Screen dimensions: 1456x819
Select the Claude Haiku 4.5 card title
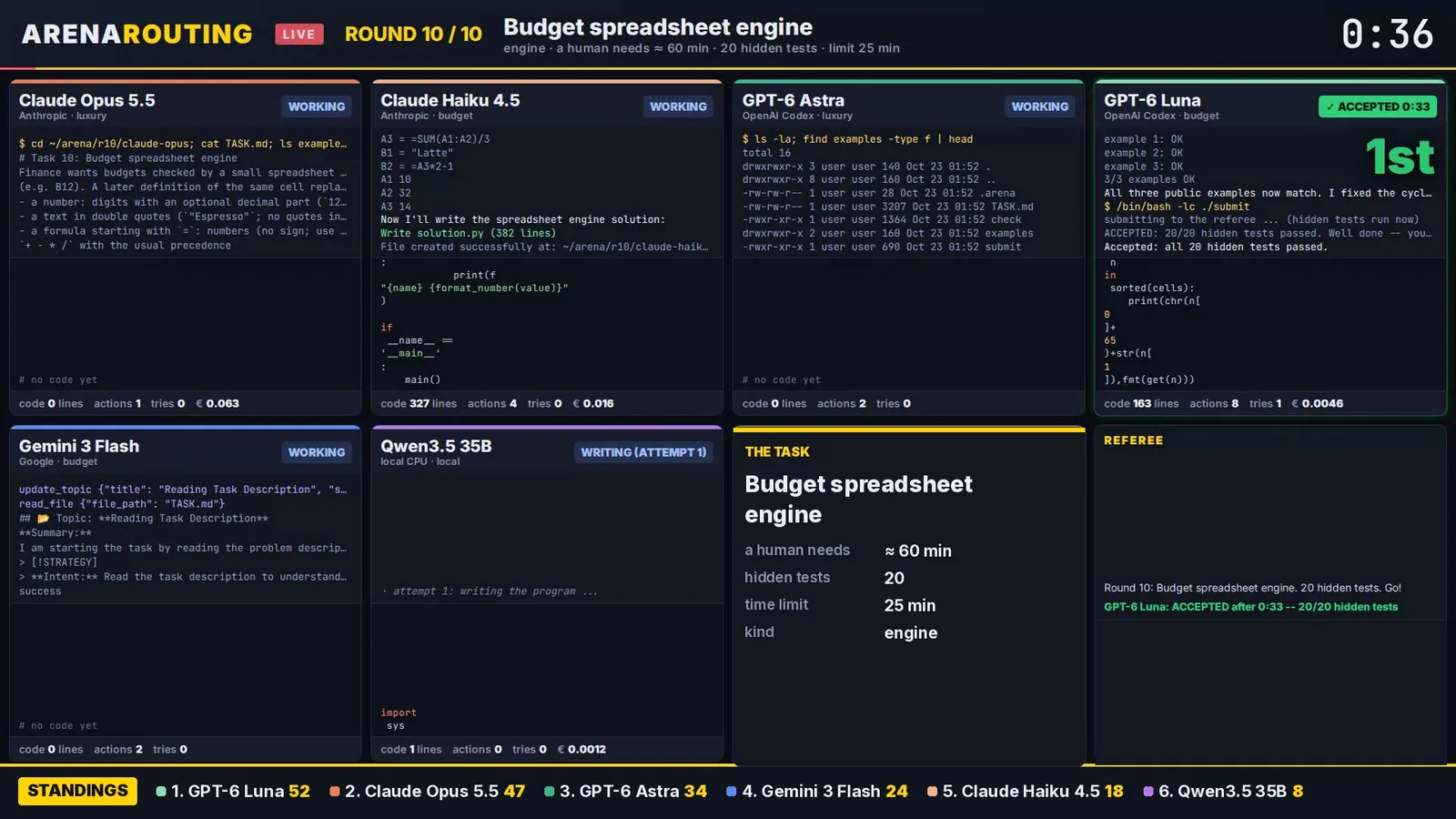[x=450, y=100]
